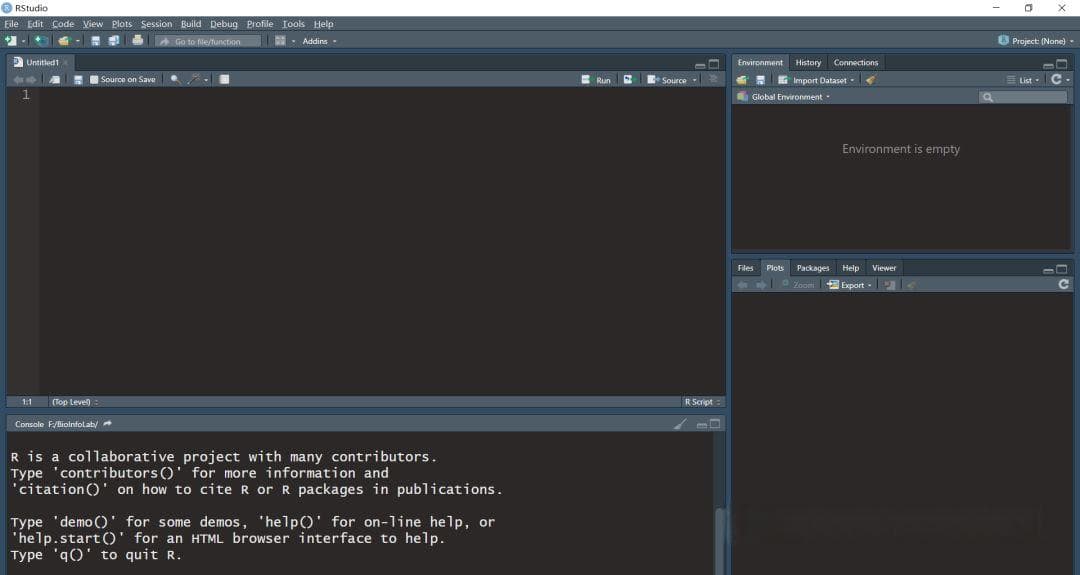
Task: Print the current file with the printer icon
Action: pyautogui.click(x=138, y=41)
